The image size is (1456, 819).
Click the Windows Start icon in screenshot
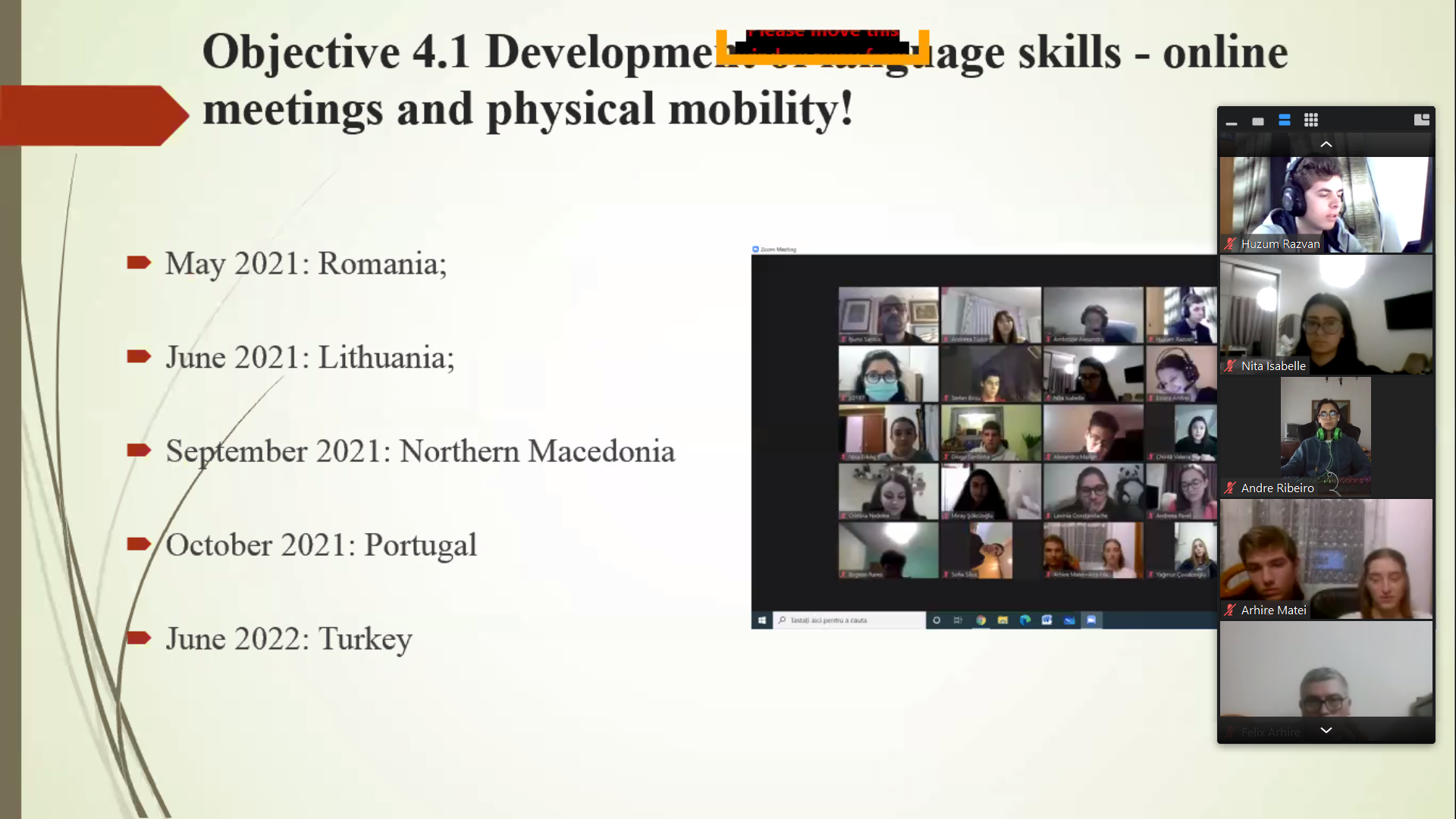click(761, 620)
